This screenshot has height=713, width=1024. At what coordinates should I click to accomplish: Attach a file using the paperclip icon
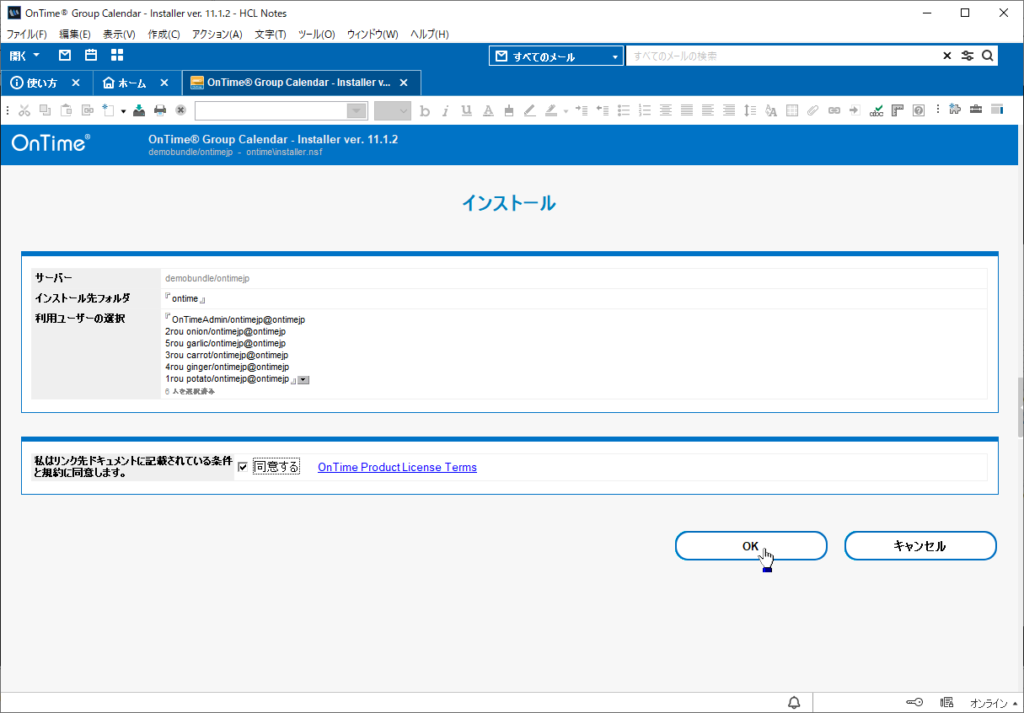[812, 110]
